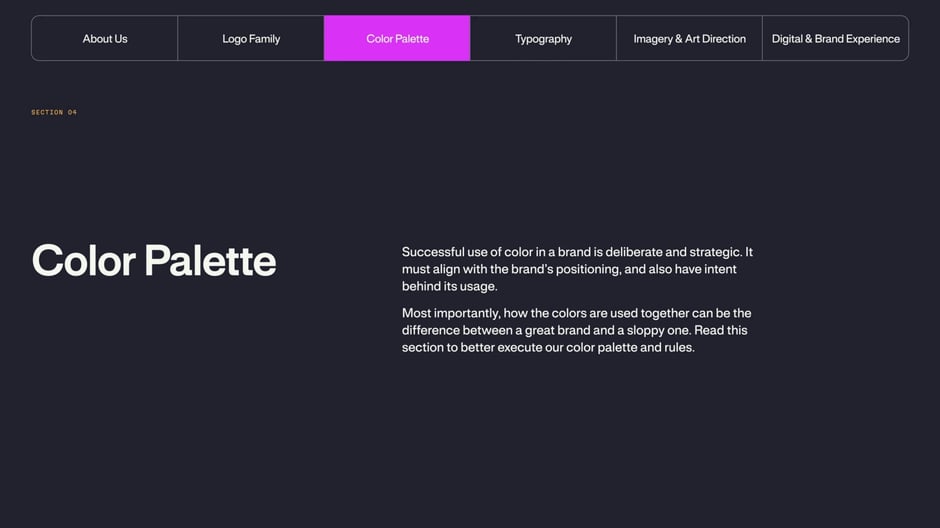940x528 pixels.
Task: Navigate to Digital & Brand Experience tab
Action: [x=836, y=38]
